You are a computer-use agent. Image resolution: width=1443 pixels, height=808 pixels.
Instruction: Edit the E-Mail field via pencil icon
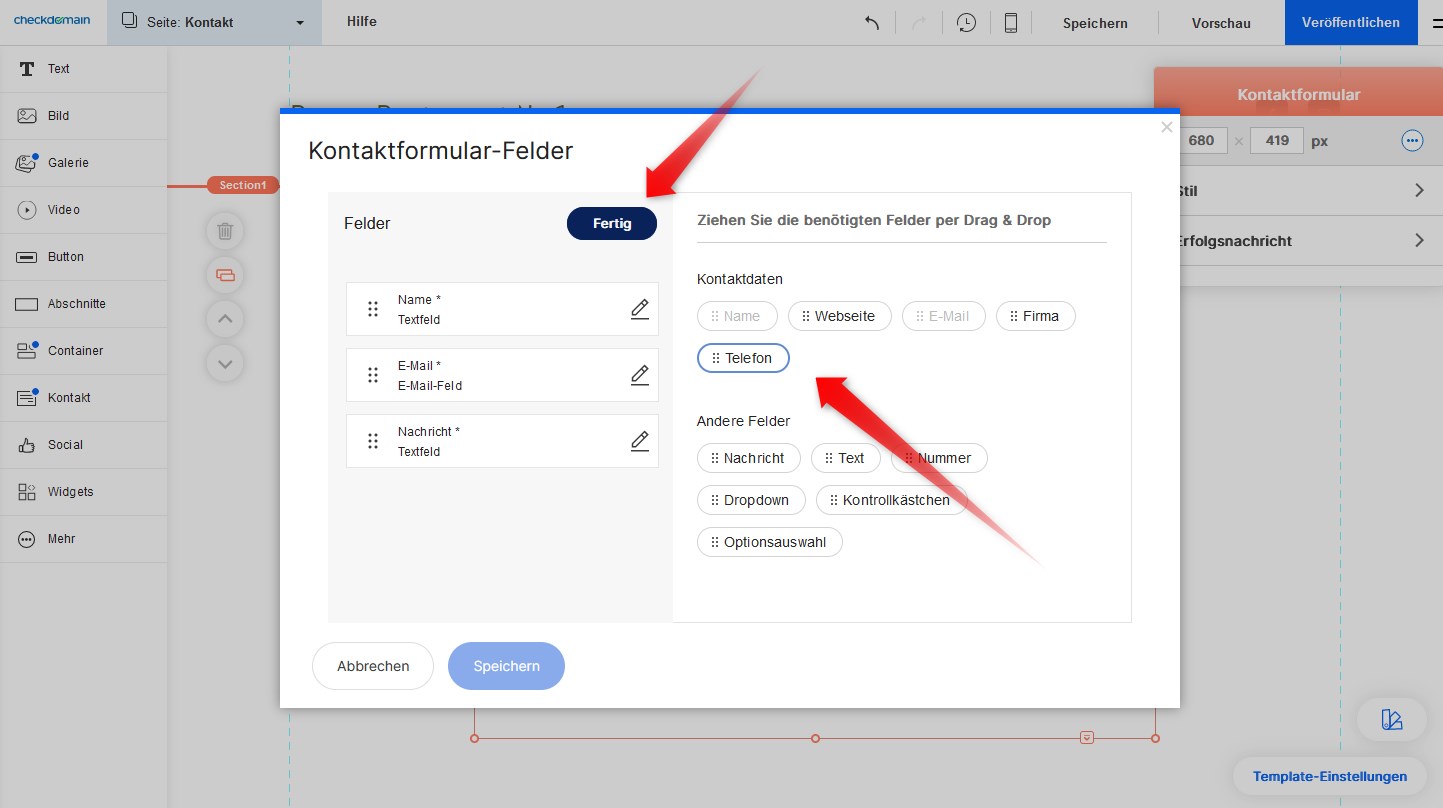click(640, 375)
